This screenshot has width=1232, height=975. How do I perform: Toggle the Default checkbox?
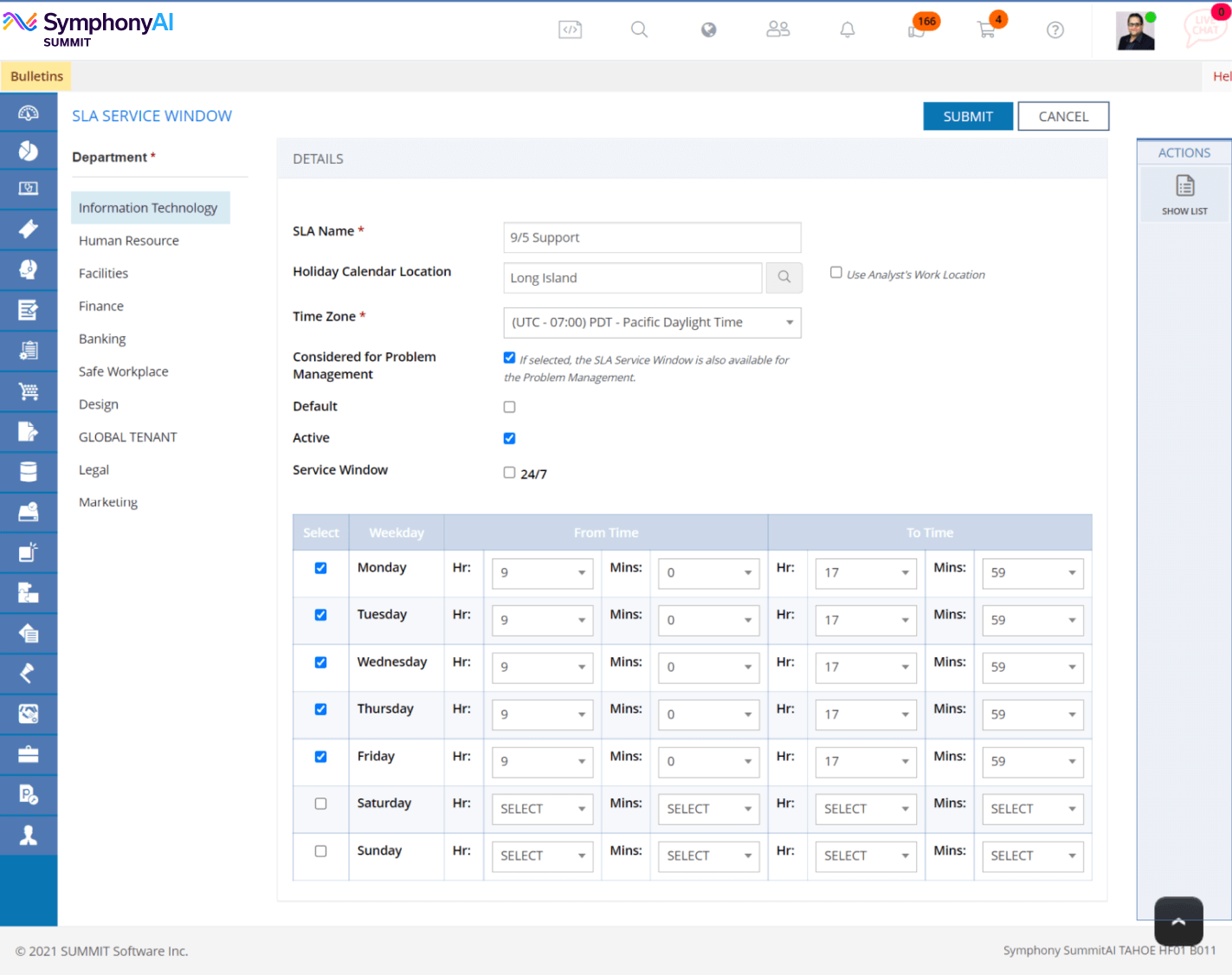[x=509, y=407]
